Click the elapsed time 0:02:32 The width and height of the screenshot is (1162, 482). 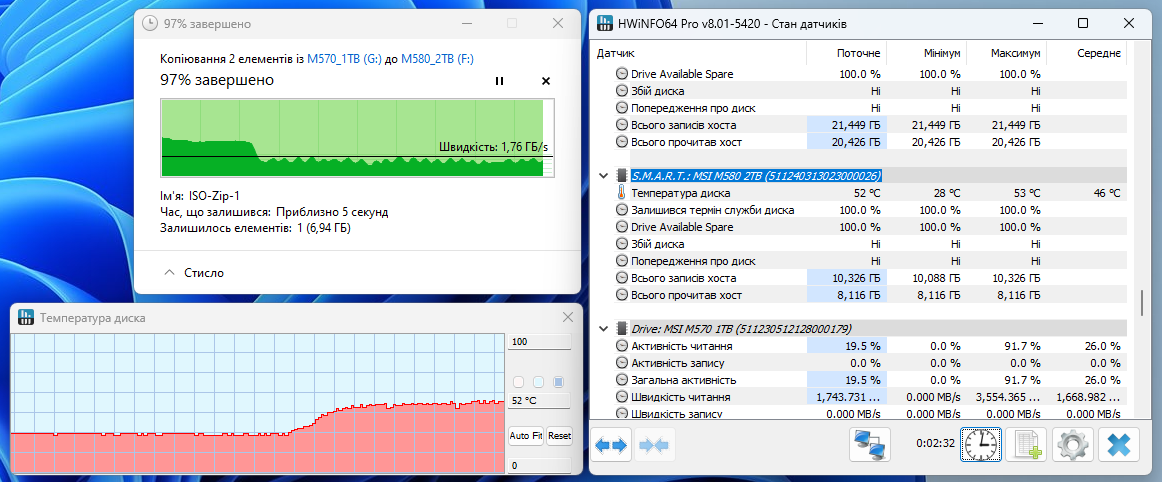tap(935, 445)
